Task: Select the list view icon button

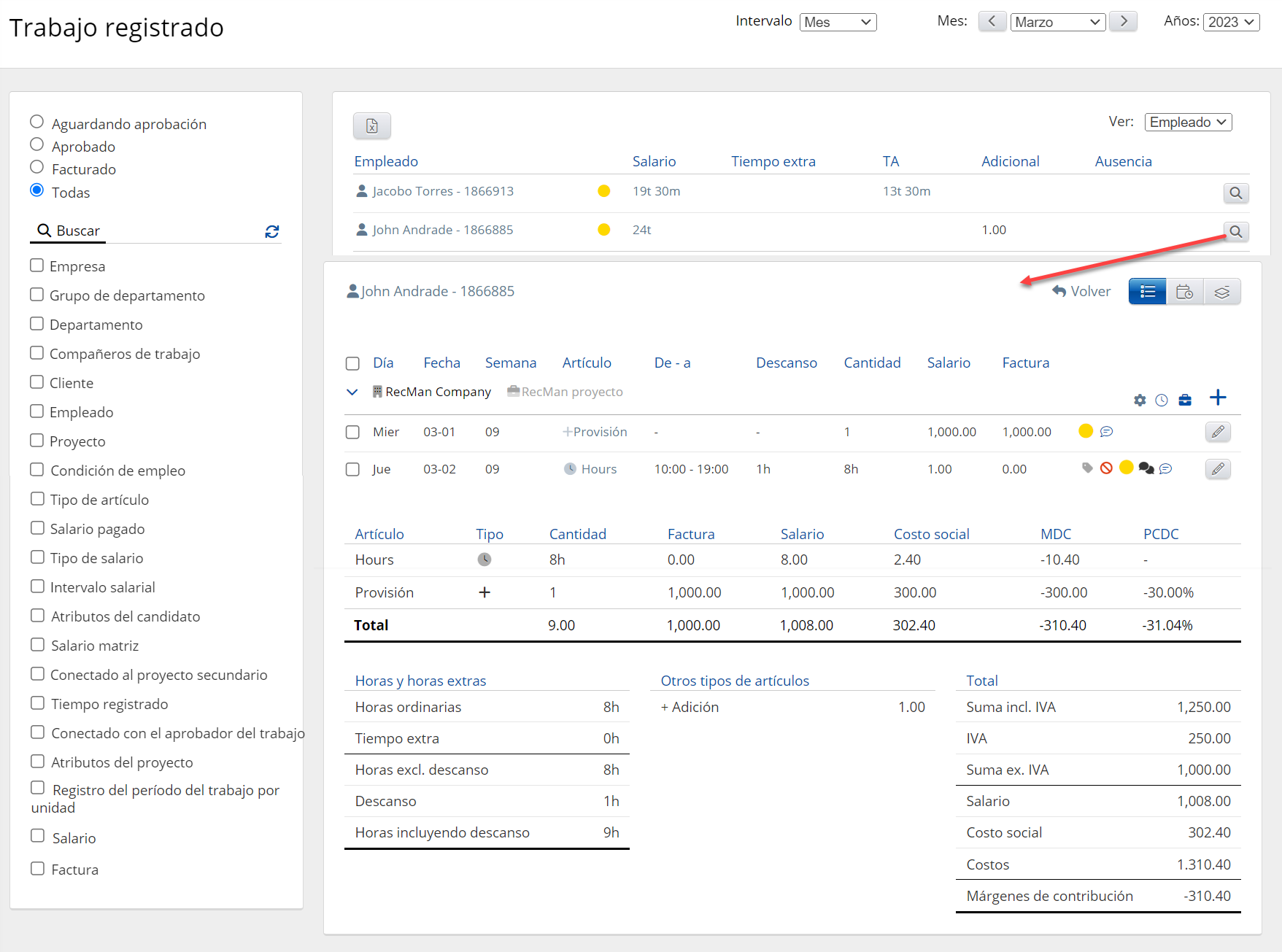Action: tap(1147, 292)
